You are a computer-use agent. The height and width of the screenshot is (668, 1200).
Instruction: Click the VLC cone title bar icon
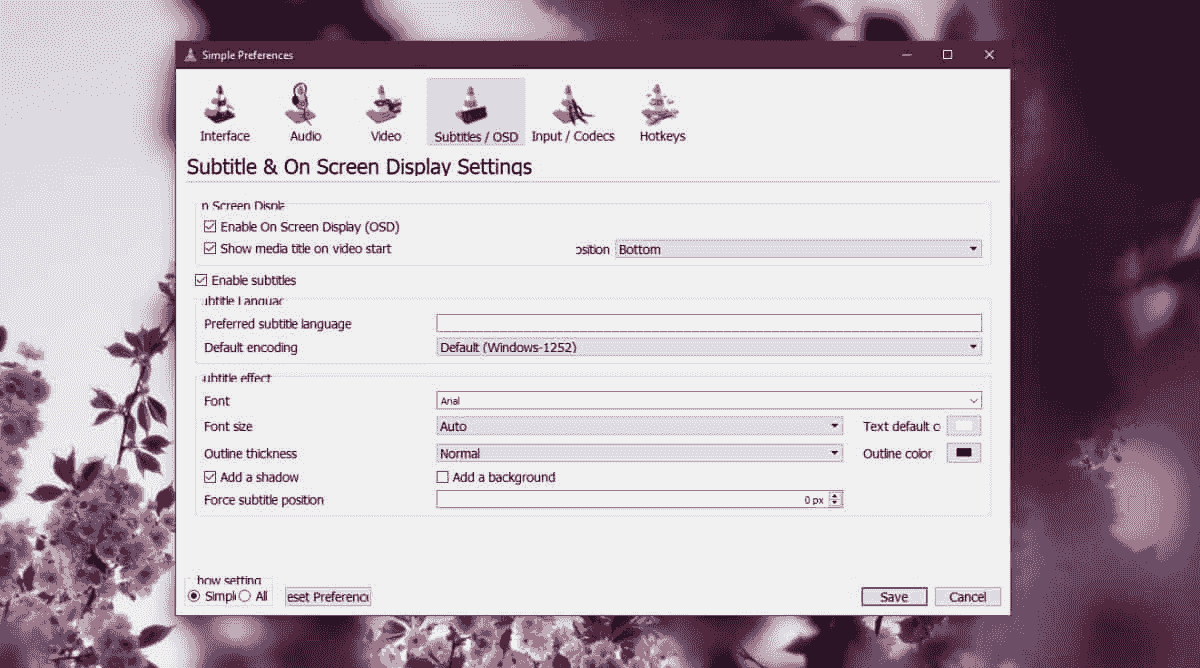click(188, 55)
